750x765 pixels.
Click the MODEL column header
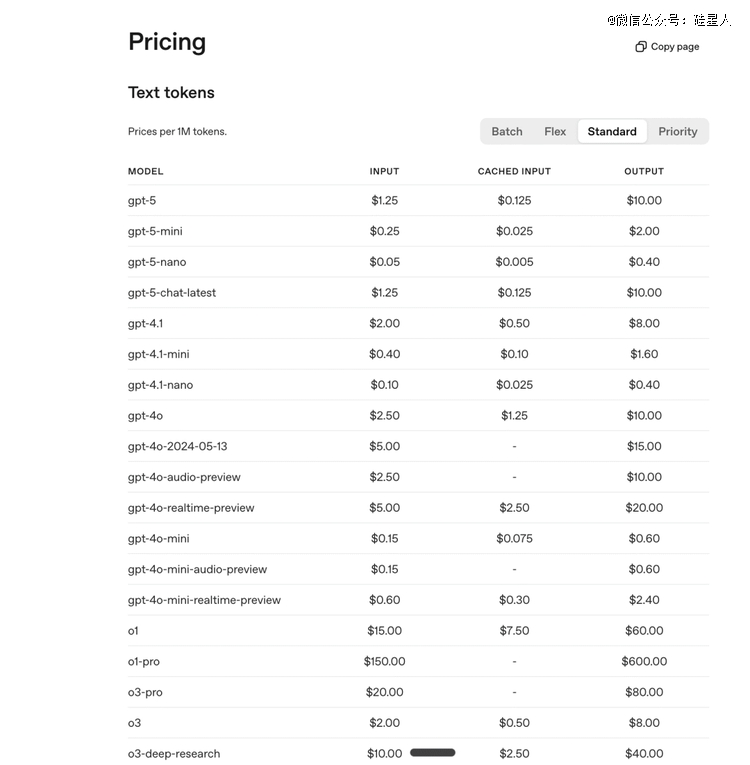pos(145,172)
